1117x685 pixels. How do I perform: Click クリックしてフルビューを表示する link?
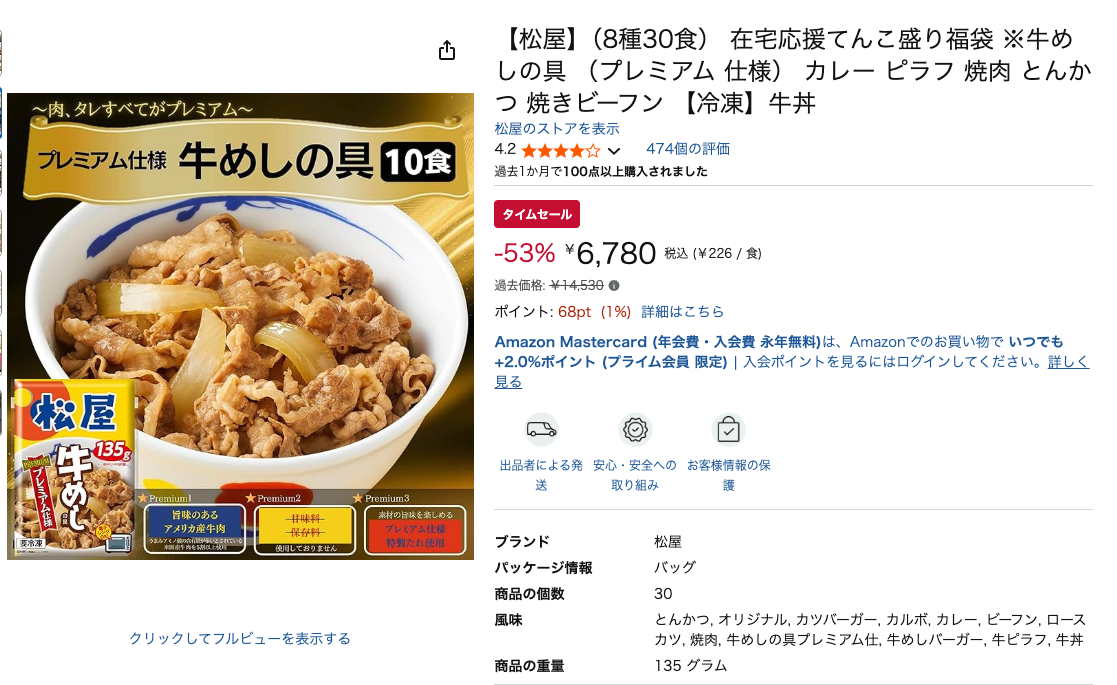coord(240,639)
